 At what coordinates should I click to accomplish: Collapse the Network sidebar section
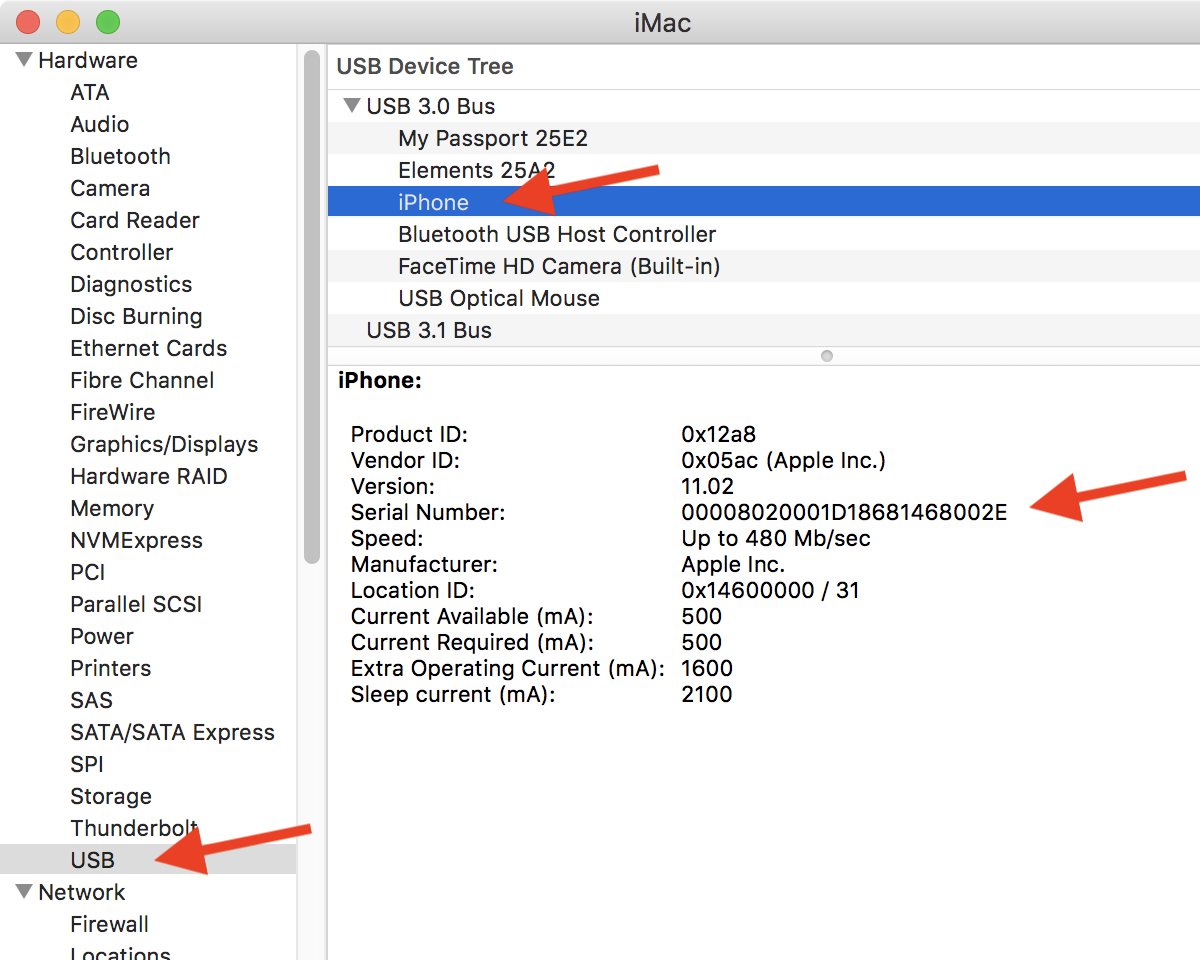[22, 891]
